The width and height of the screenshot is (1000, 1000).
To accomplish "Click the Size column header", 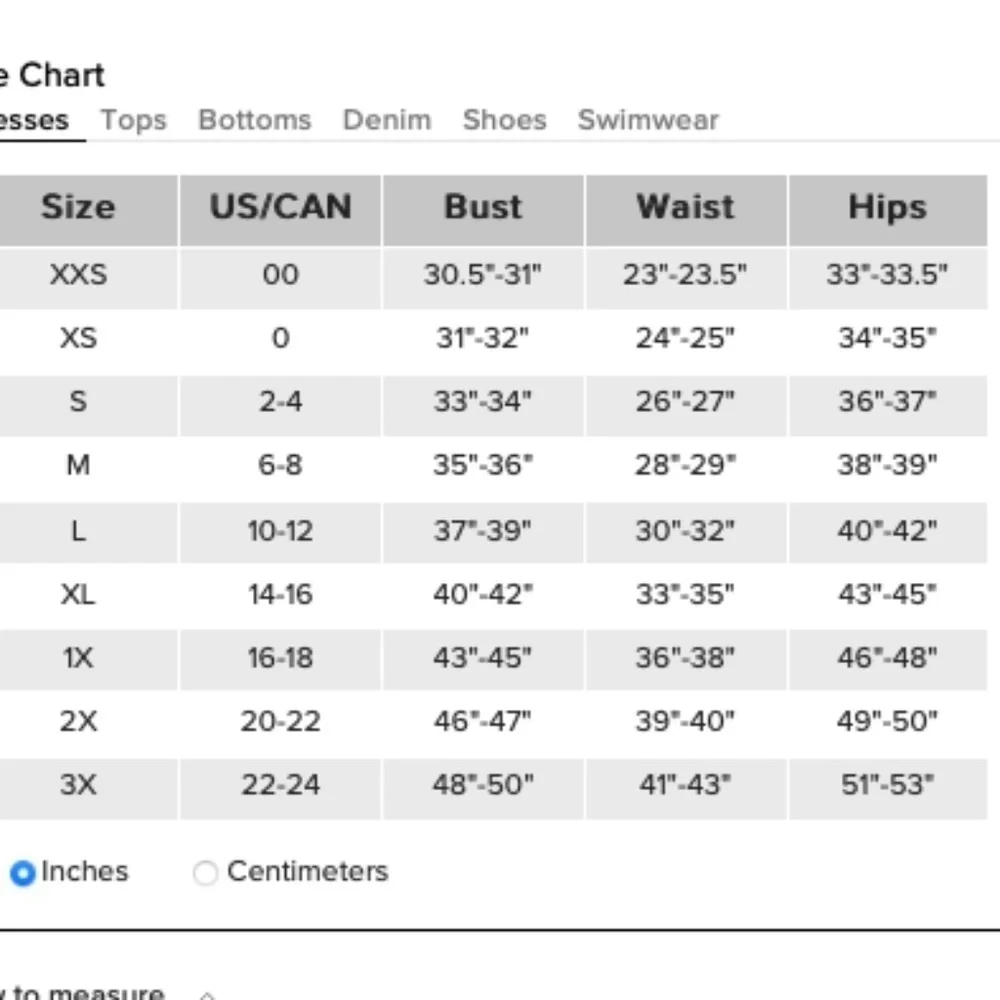I will point(78,207).
